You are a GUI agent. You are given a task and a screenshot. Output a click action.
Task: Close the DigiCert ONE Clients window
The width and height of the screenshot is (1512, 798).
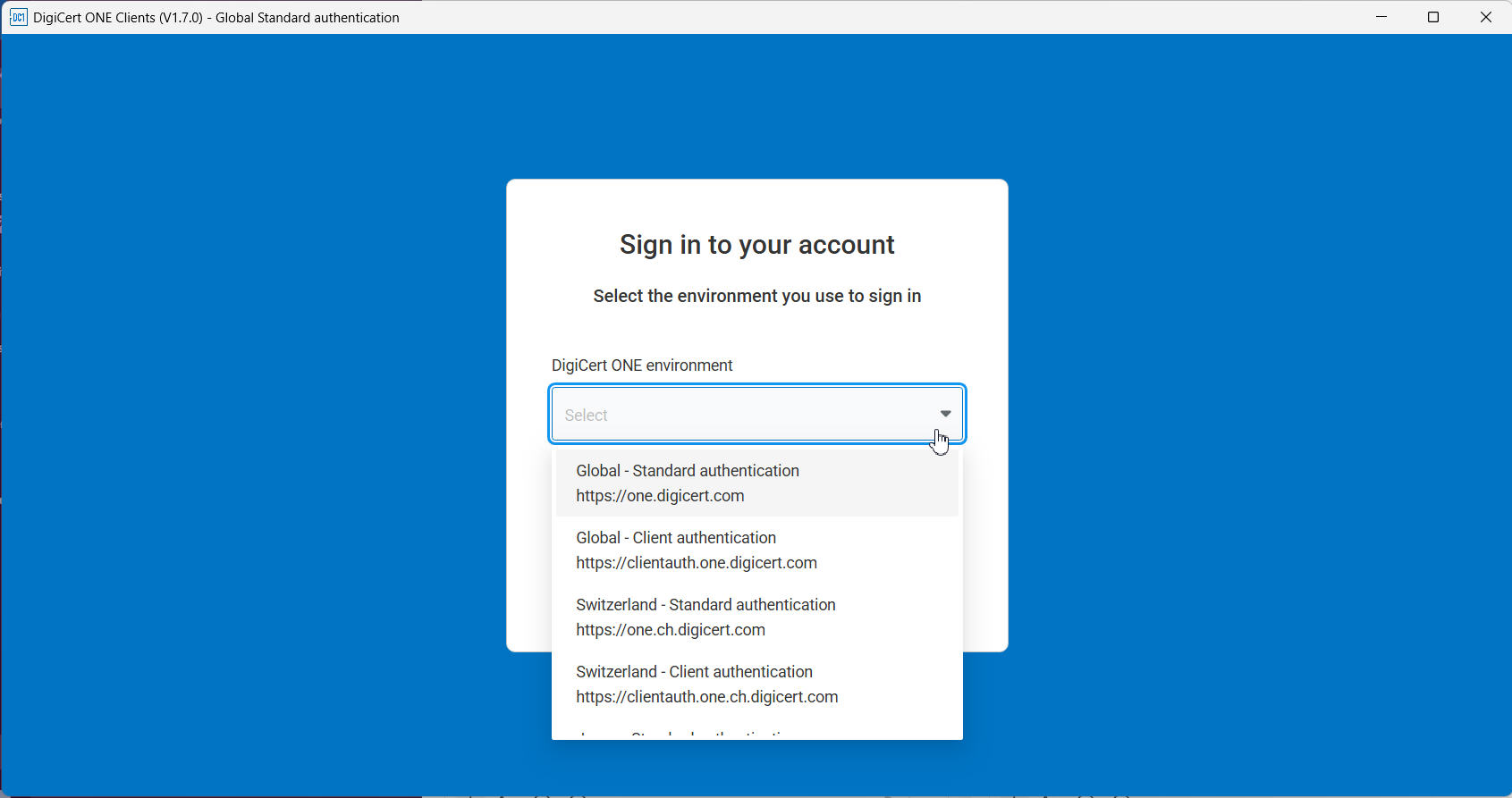[x=1486, y=17]
